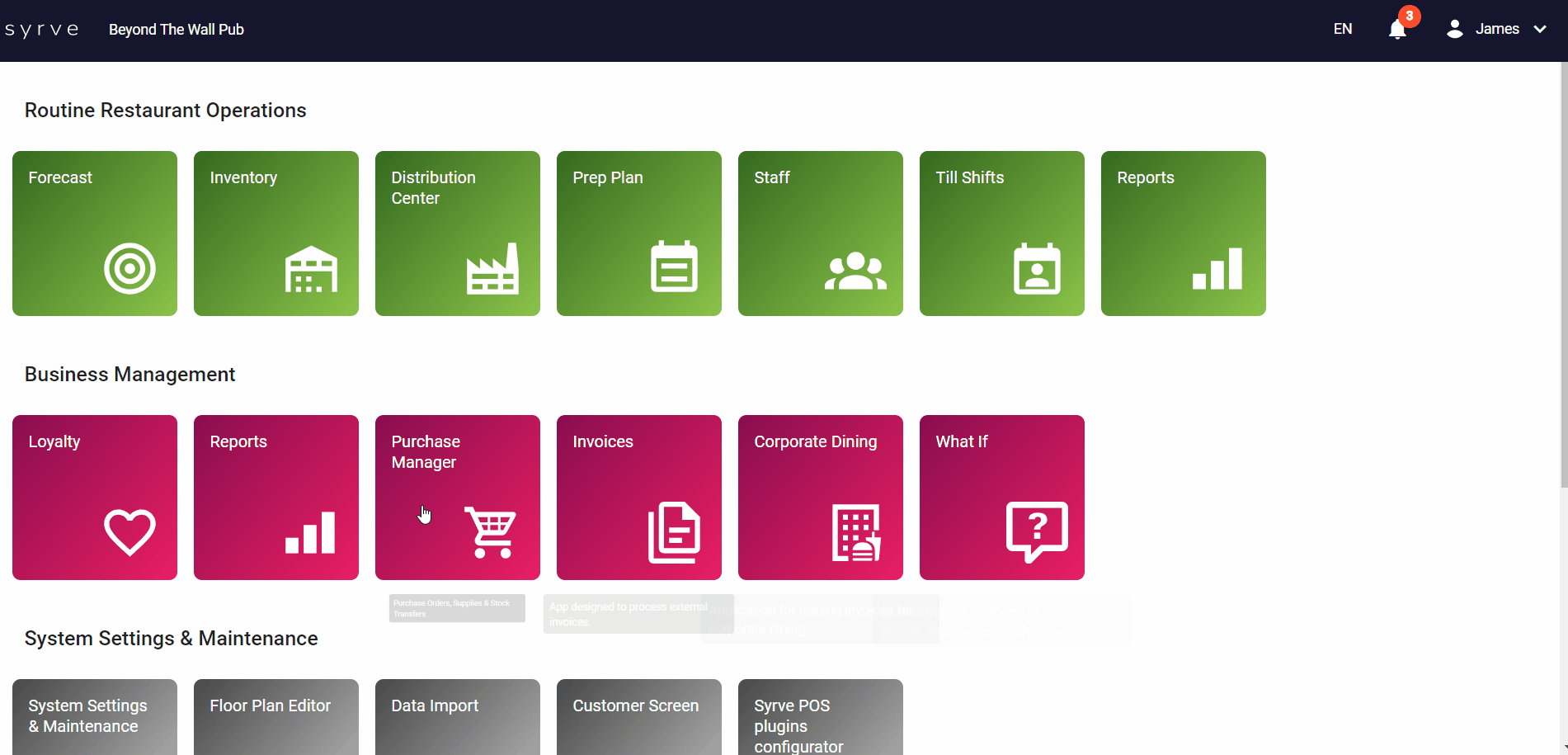This screenshot has height=755, width=1568.
Task: Open the Data Import tile
Action: coord(458,716)
